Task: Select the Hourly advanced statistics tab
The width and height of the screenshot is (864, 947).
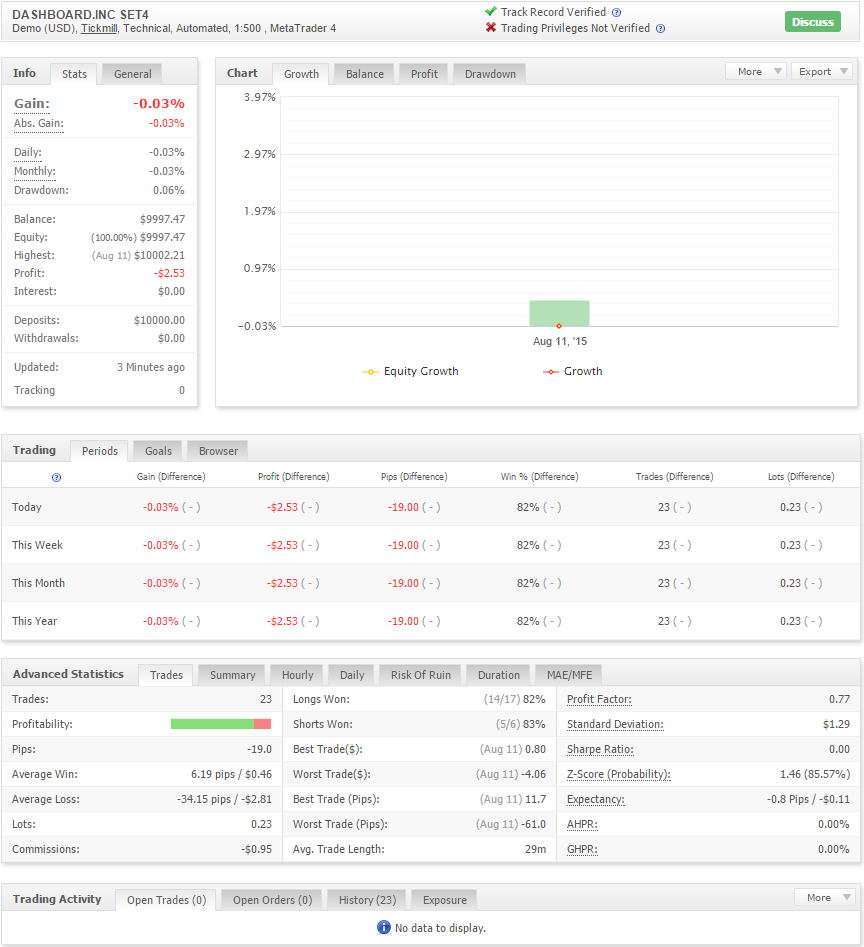Action: pyautogui.click(x=297, y=675)
